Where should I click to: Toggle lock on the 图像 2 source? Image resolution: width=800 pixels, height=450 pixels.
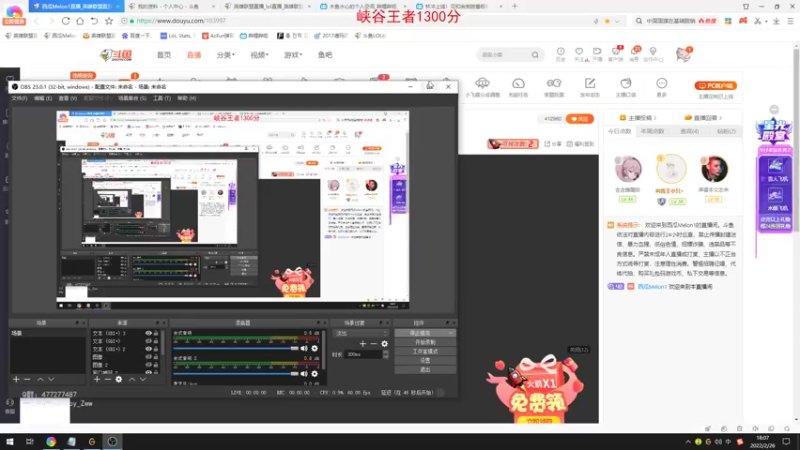click(156, 365)
